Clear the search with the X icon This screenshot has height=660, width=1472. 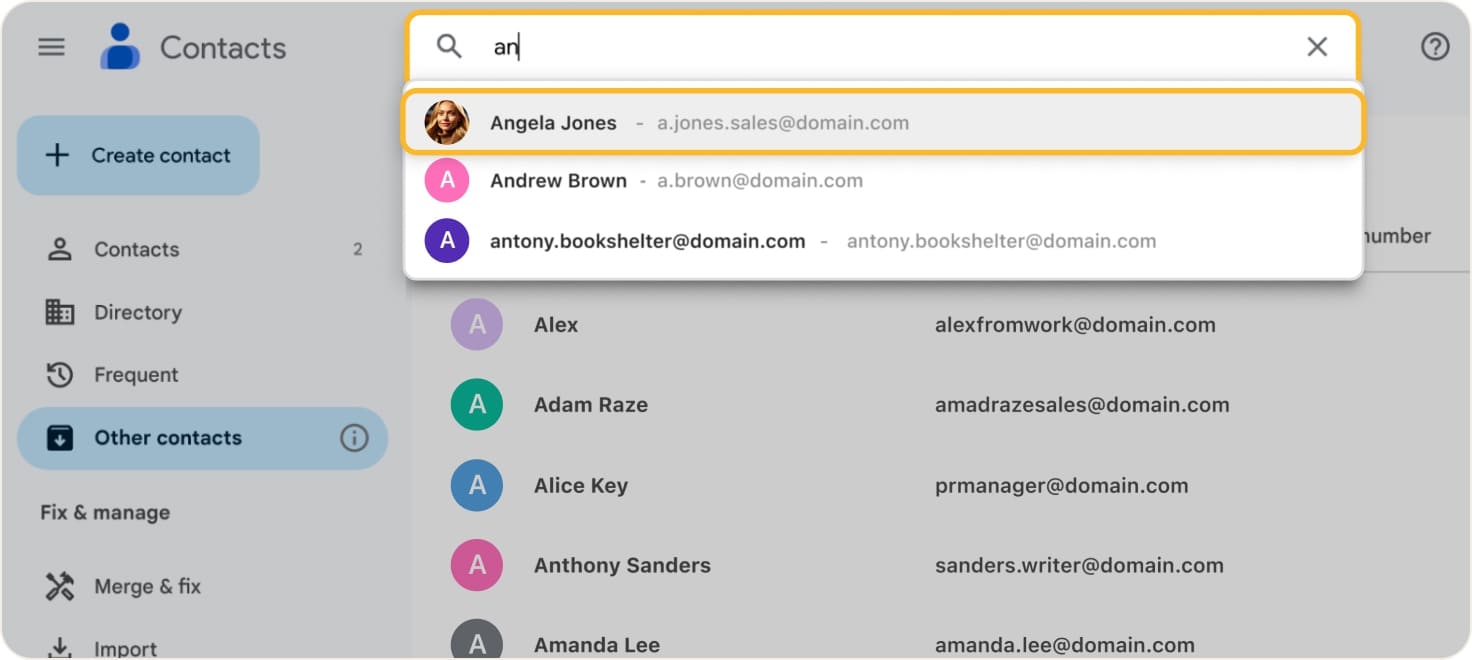tap(1317, 46)
